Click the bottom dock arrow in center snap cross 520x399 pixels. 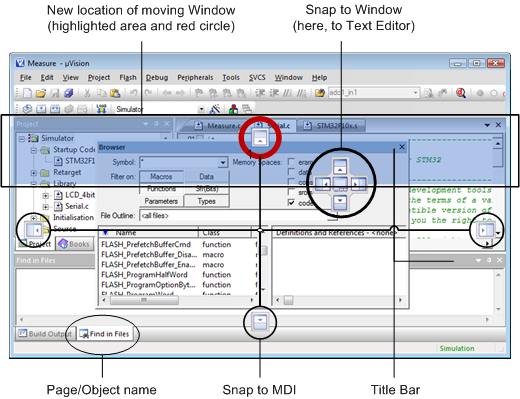point(340,202)
